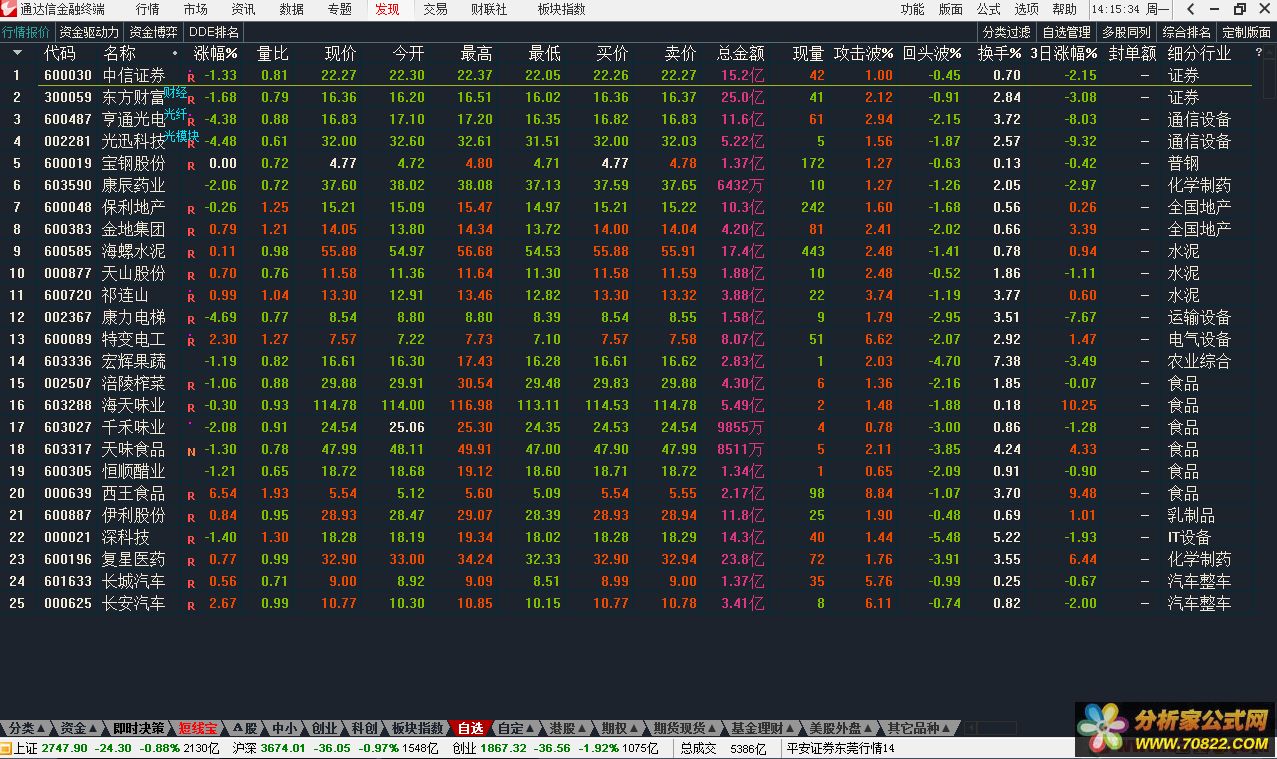
Task: Click the R marker beside 中信证券
Action: (190, 77)
